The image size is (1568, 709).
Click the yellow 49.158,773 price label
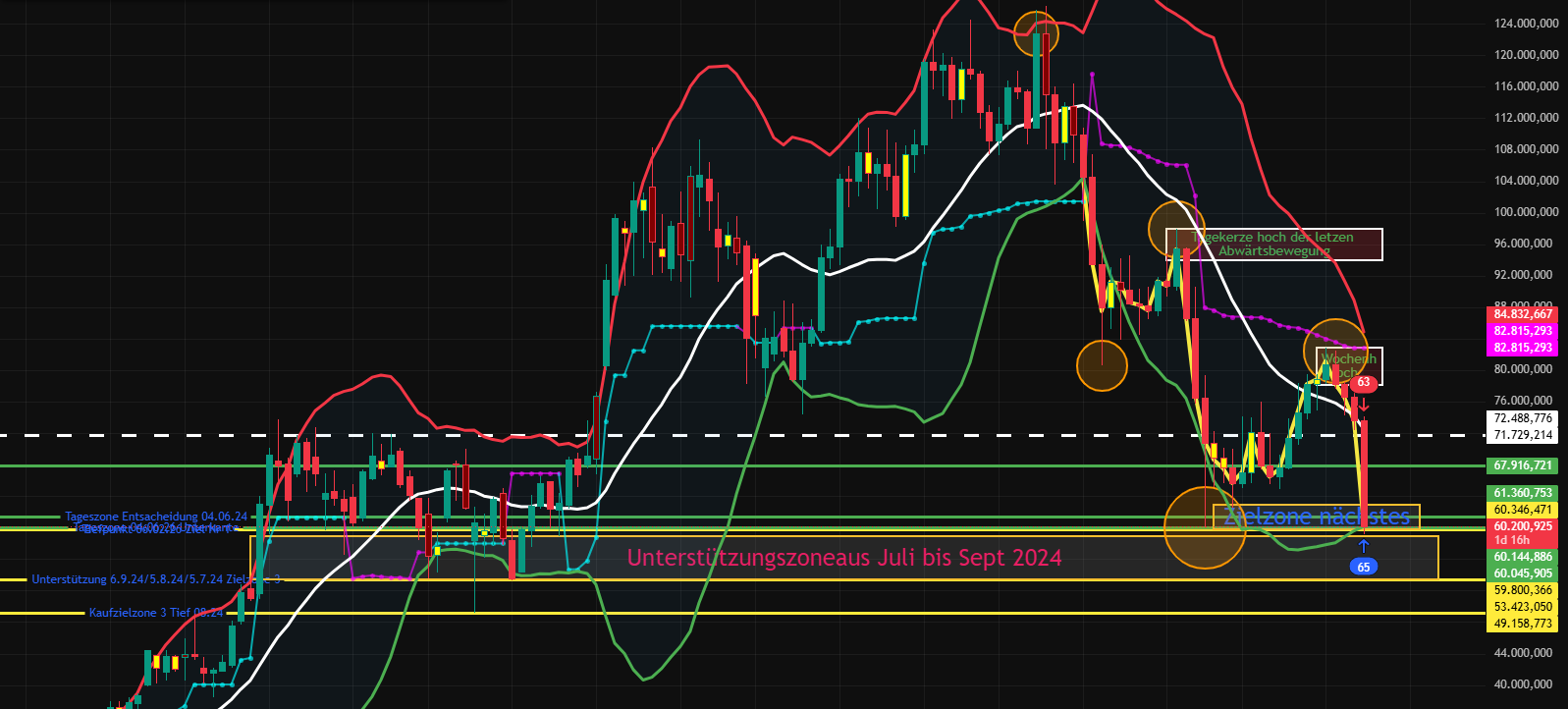click(1523, 624)
